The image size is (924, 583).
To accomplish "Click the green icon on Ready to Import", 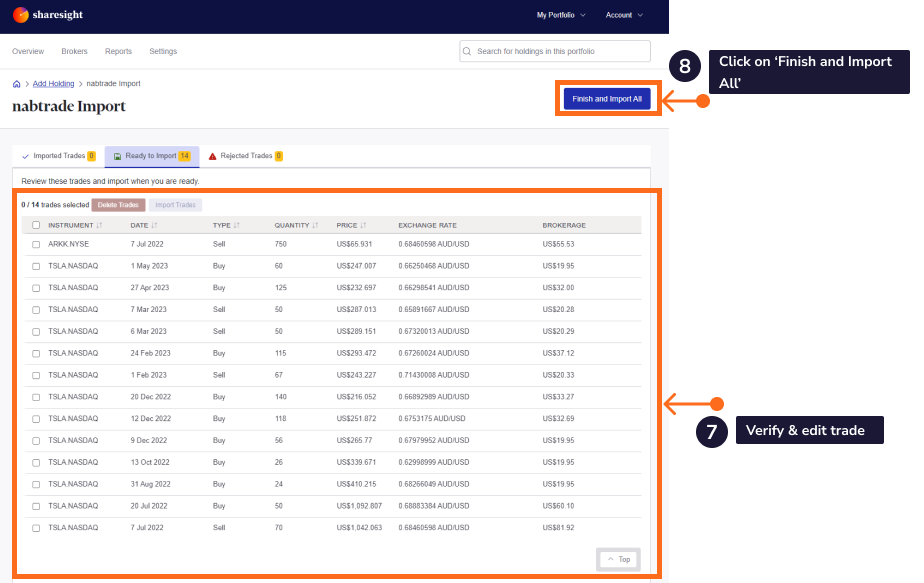I will click(x=117, y=156).
